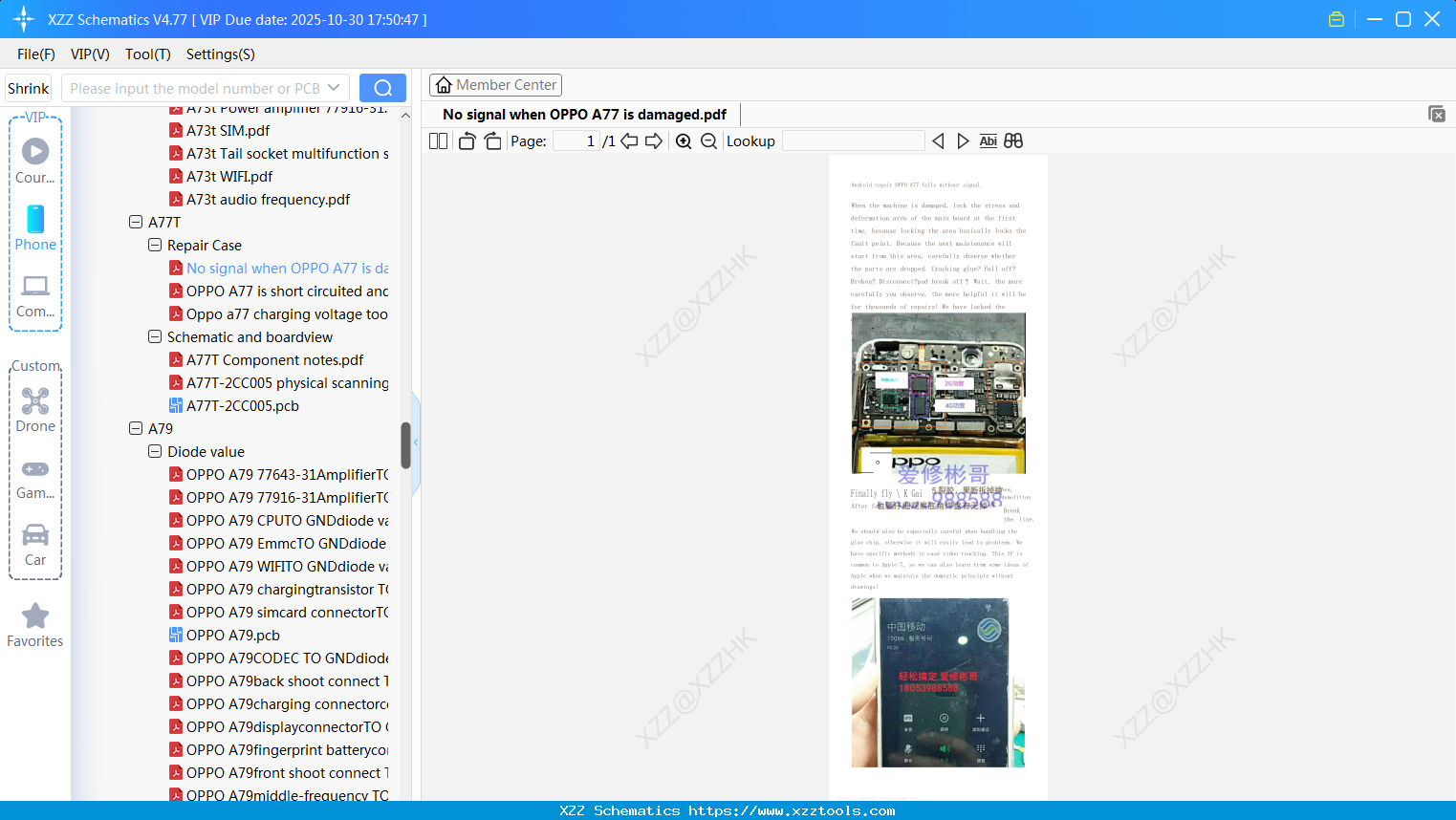The height and width of the screenshot is (820, 1456).
Task: Open the Settings(S) menu
Action: click(221, 54)
